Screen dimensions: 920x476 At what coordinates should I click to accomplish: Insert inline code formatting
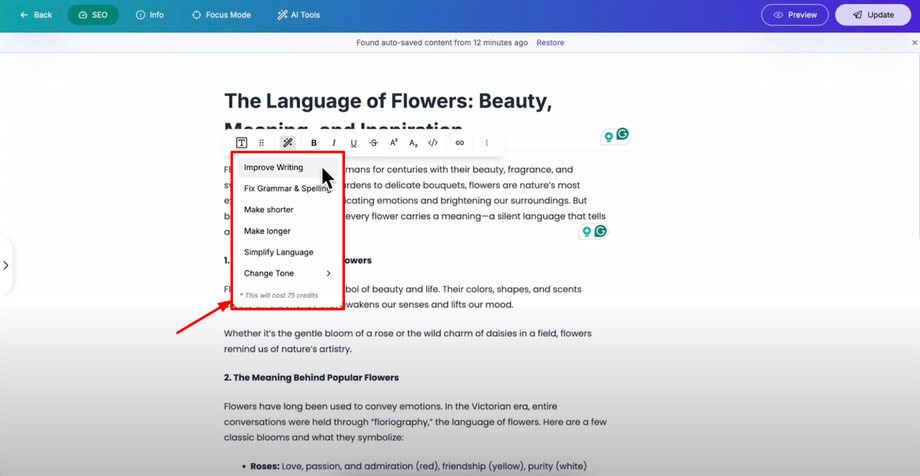click(x=433, y=143)
